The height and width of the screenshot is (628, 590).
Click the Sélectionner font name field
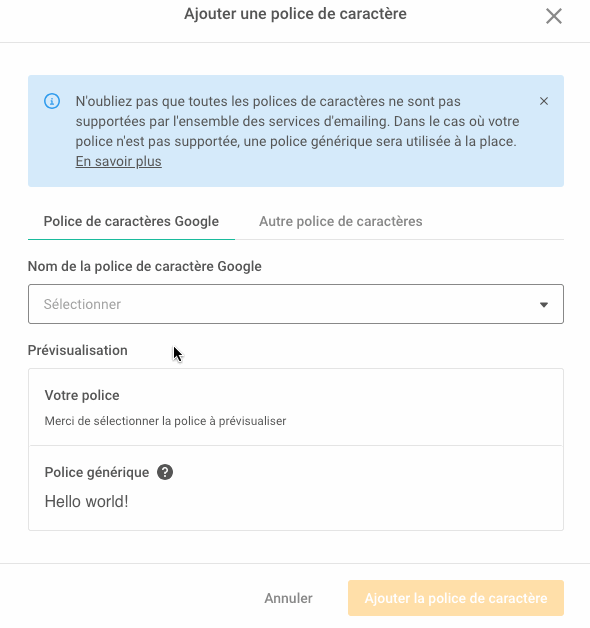coord(296,304)
